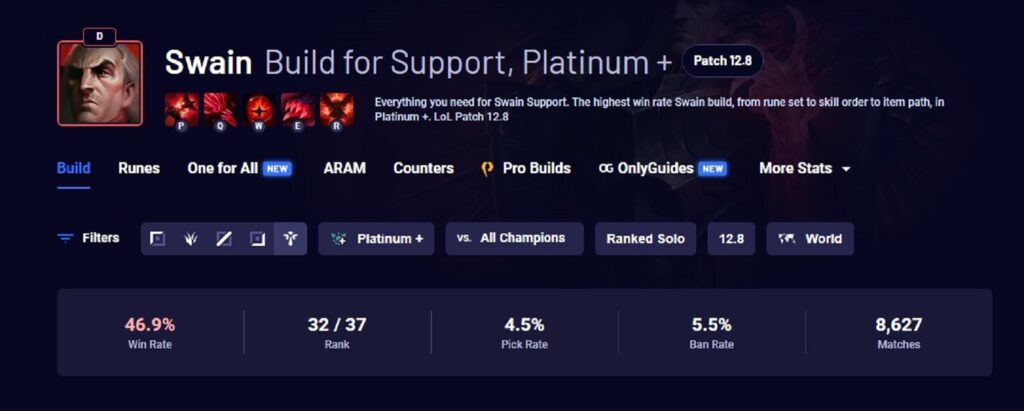Open the Platinum + rank dropdown
1024x411 pixels.
376,239
